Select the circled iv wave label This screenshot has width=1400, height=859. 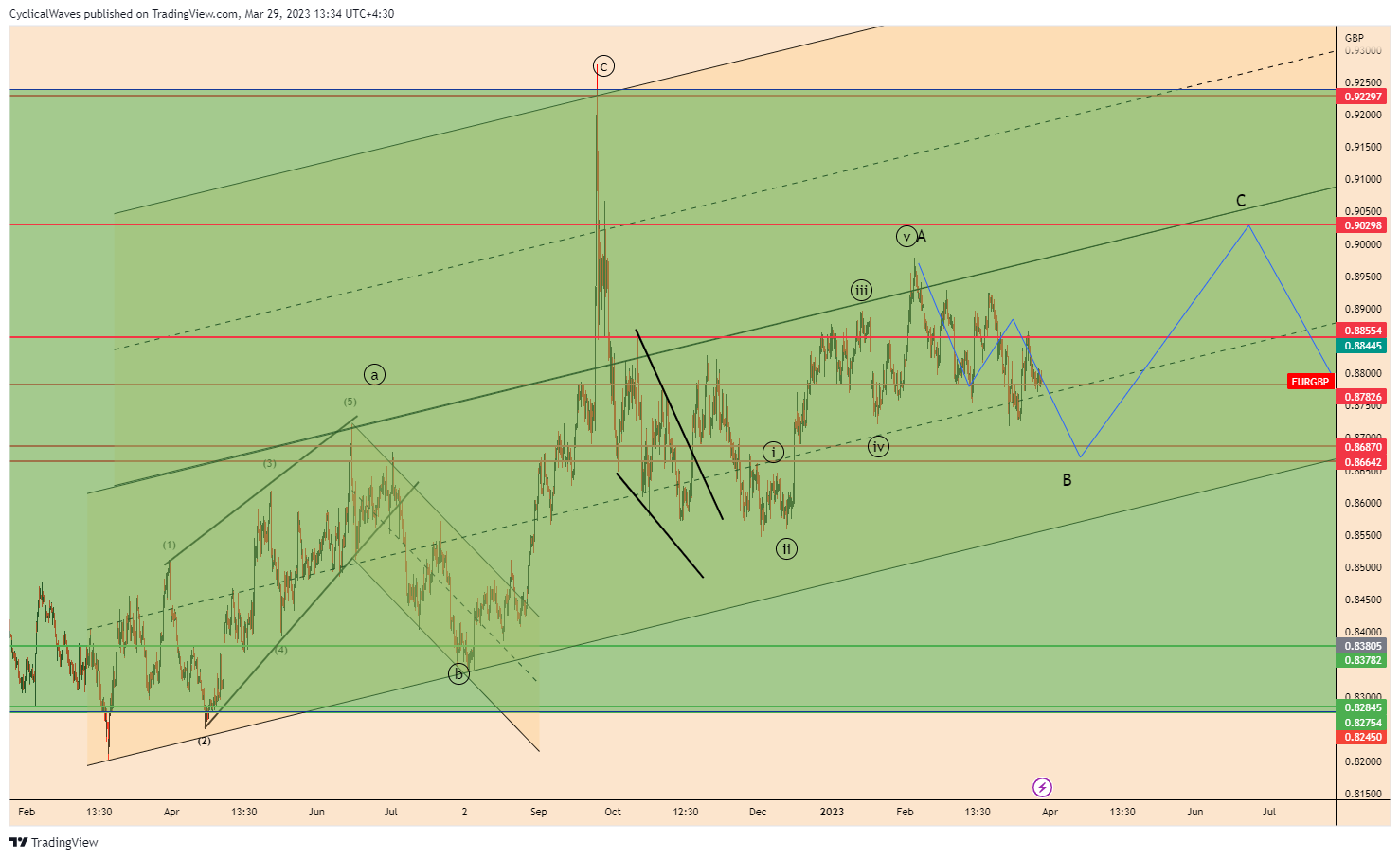tap(878, 446)
